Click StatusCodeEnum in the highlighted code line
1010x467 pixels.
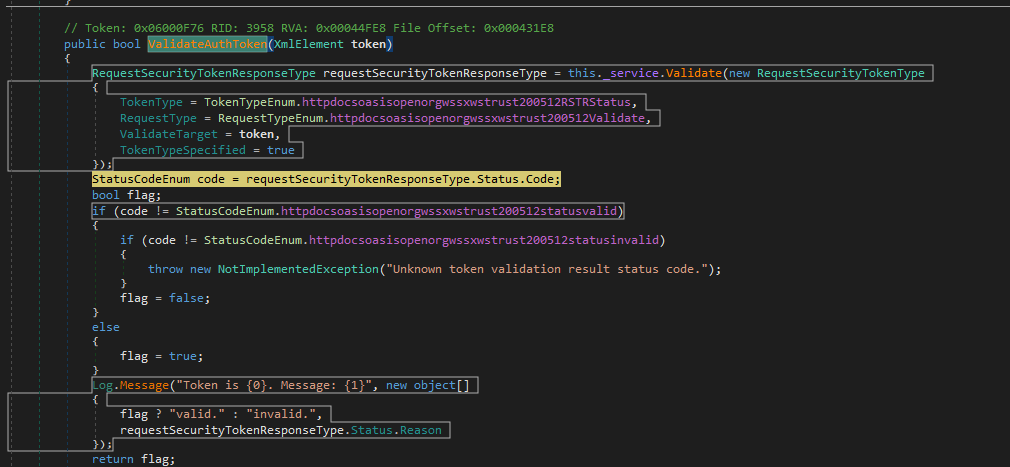[141, 179]
